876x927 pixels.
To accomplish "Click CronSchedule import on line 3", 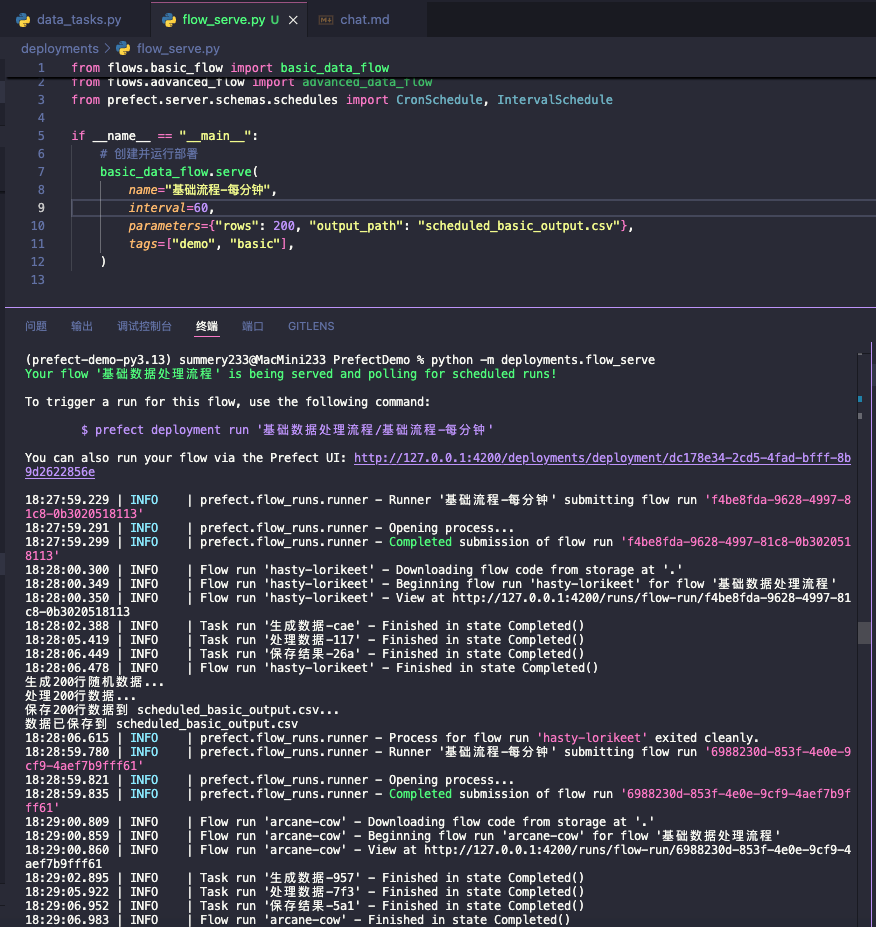I will pos(439,100).
